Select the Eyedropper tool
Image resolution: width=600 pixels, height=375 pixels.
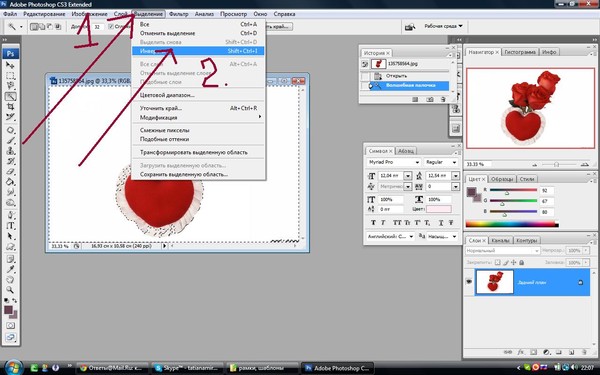click(x=10, y=269)
